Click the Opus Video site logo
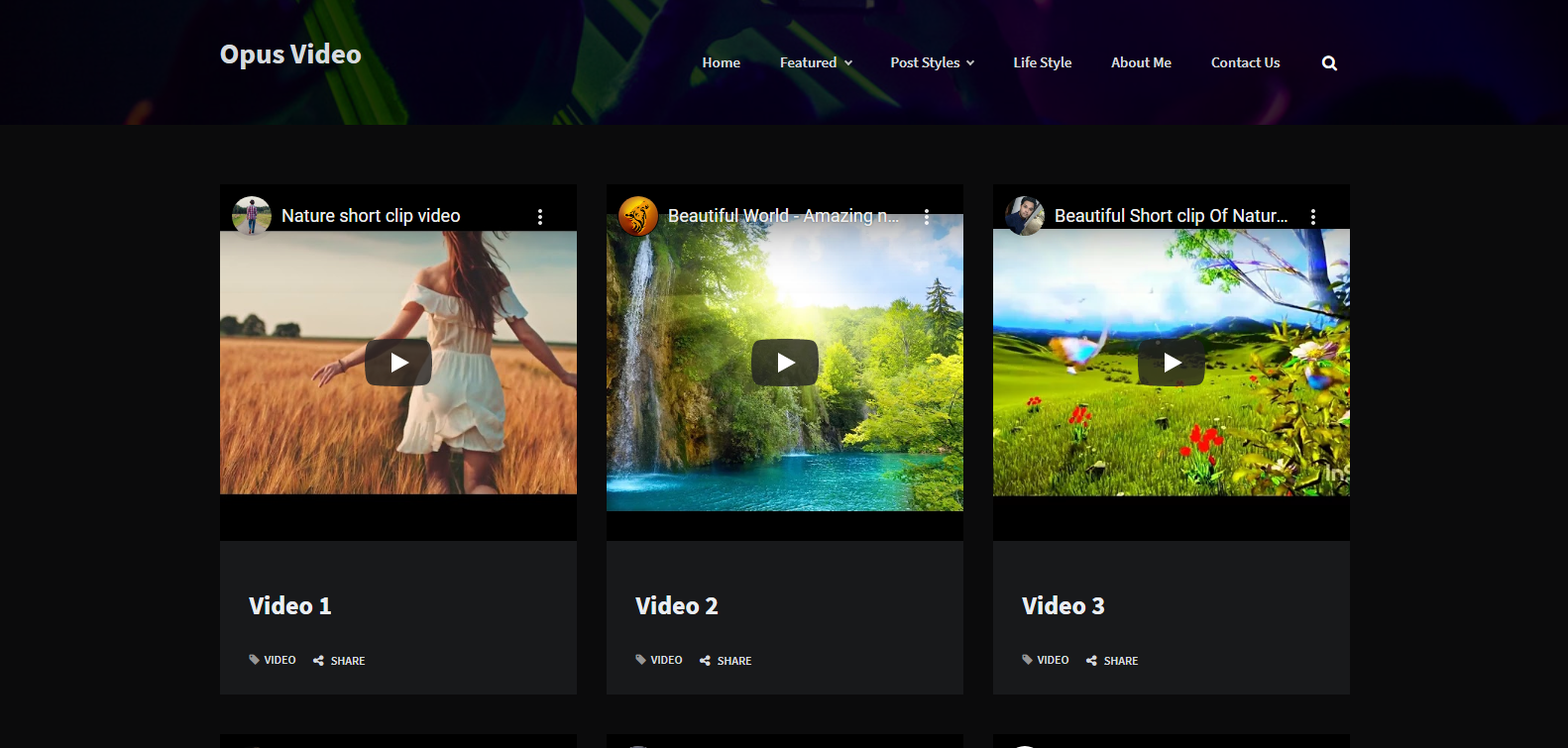 [x=290, y=54]
